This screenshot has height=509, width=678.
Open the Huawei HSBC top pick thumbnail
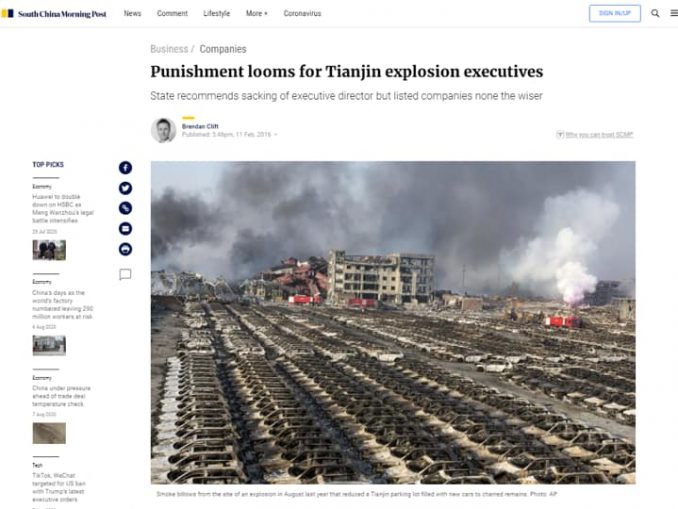click(x=49, y=250)
